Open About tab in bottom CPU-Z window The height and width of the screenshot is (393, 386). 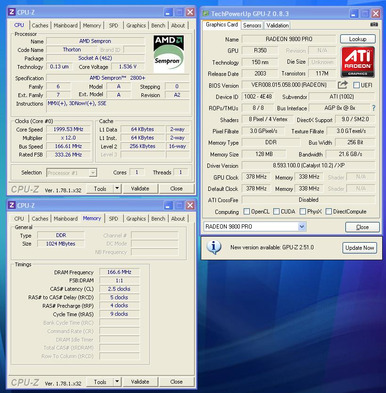coord(178,219)
